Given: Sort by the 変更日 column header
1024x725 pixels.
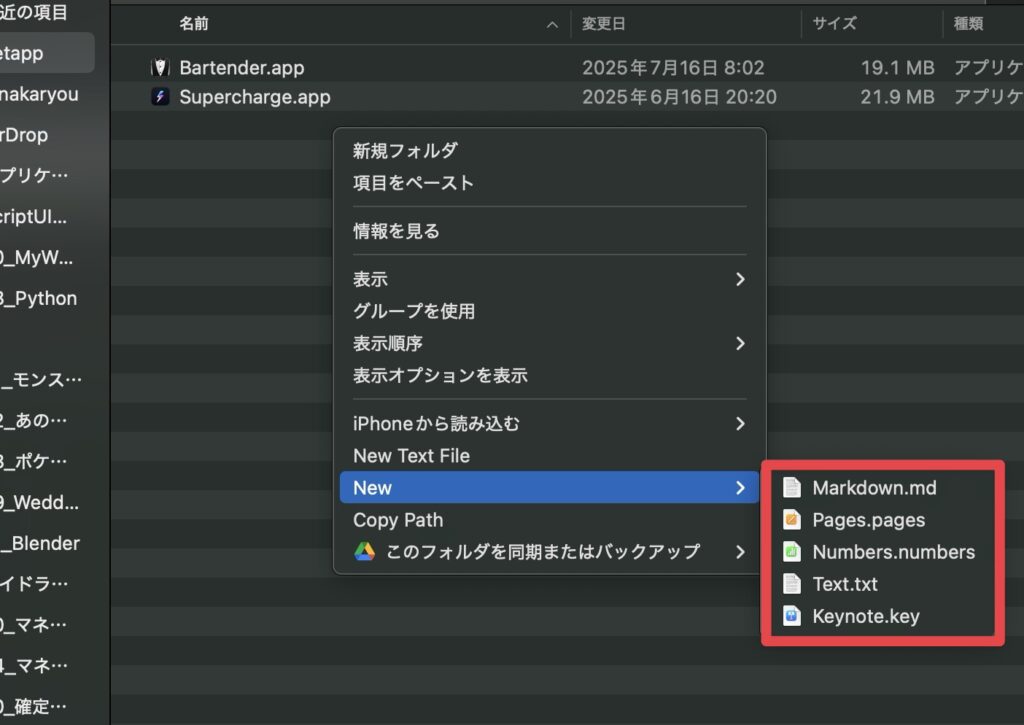Looking at the screenshot, I should click(603, 24).
